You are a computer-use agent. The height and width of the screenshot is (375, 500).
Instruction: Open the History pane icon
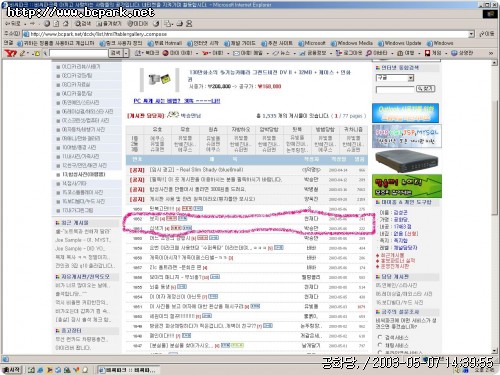click(156, 24)
